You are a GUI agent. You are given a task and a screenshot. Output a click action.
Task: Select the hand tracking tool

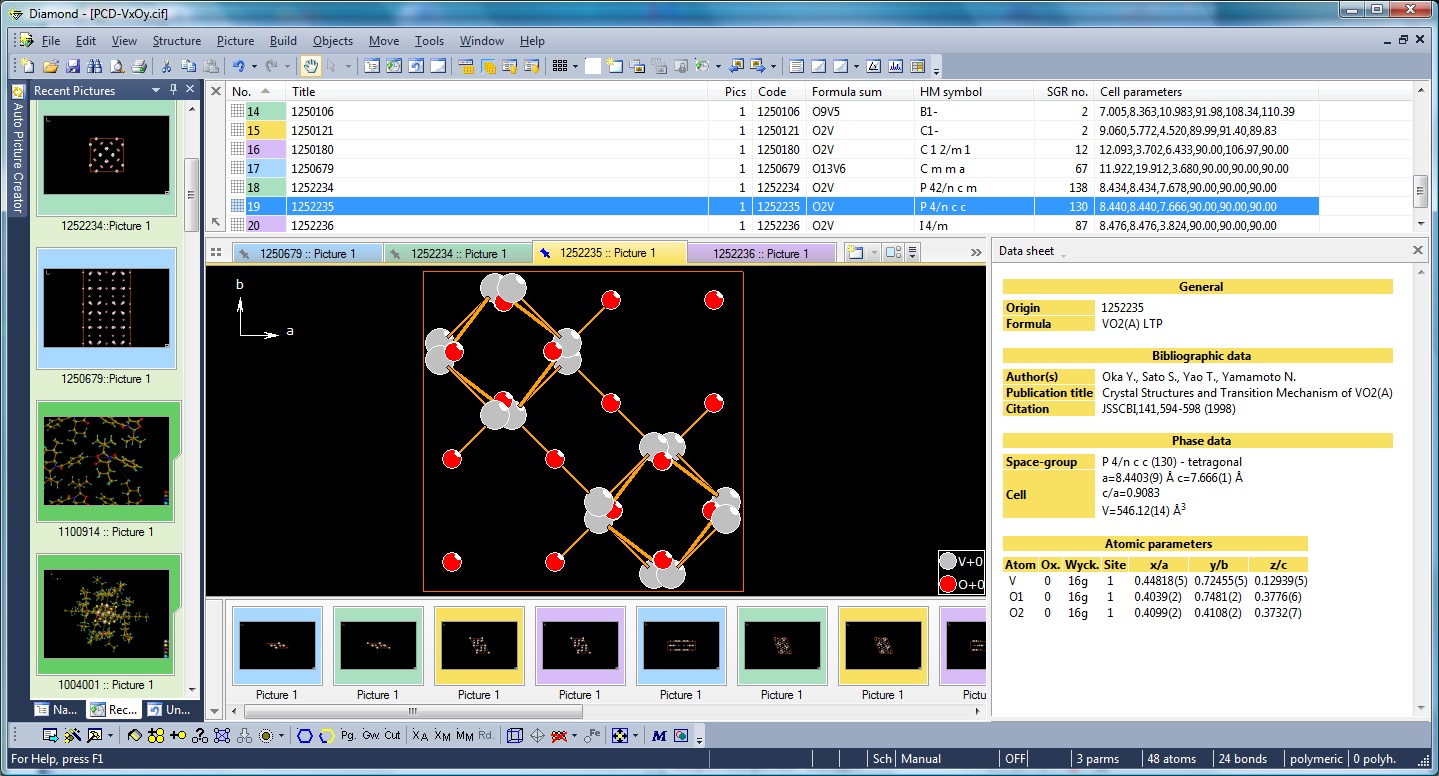tap(311, 67)
